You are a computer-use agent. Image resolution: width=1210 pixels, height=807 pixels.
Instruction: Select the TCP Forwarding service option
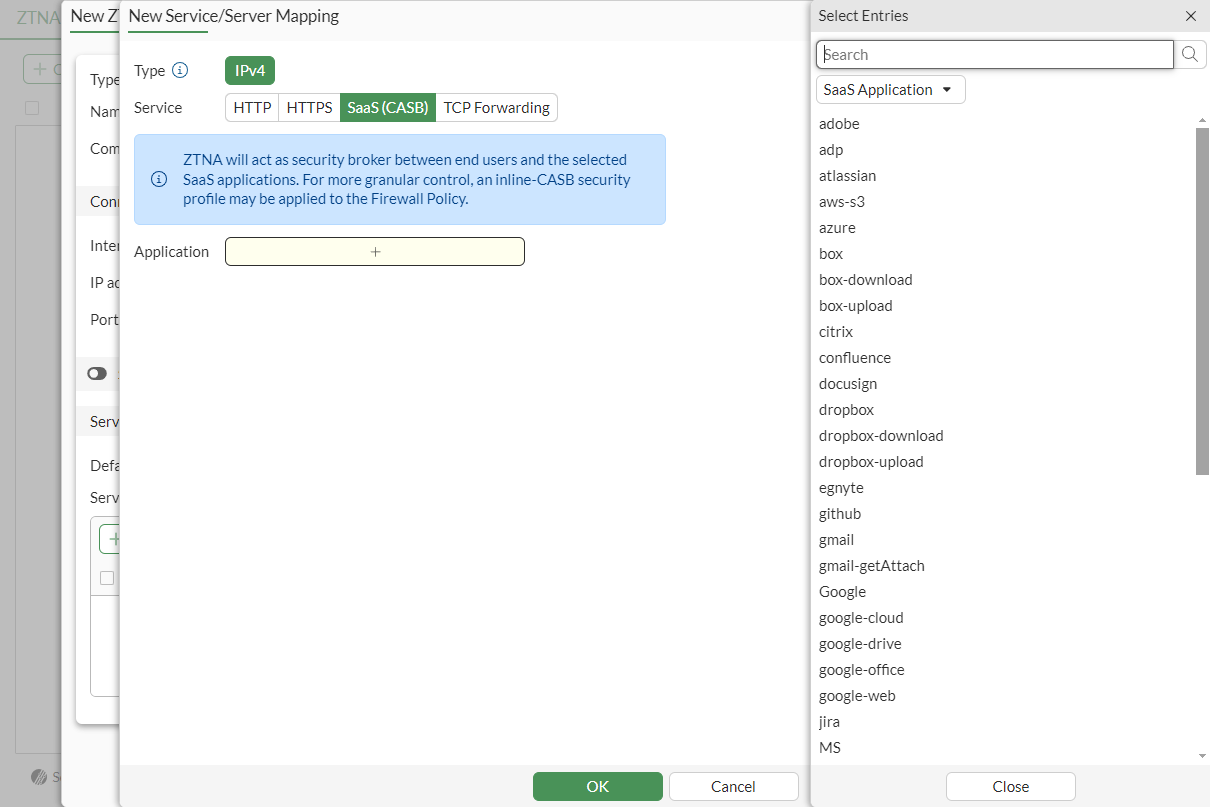click(x=497, y=107)
